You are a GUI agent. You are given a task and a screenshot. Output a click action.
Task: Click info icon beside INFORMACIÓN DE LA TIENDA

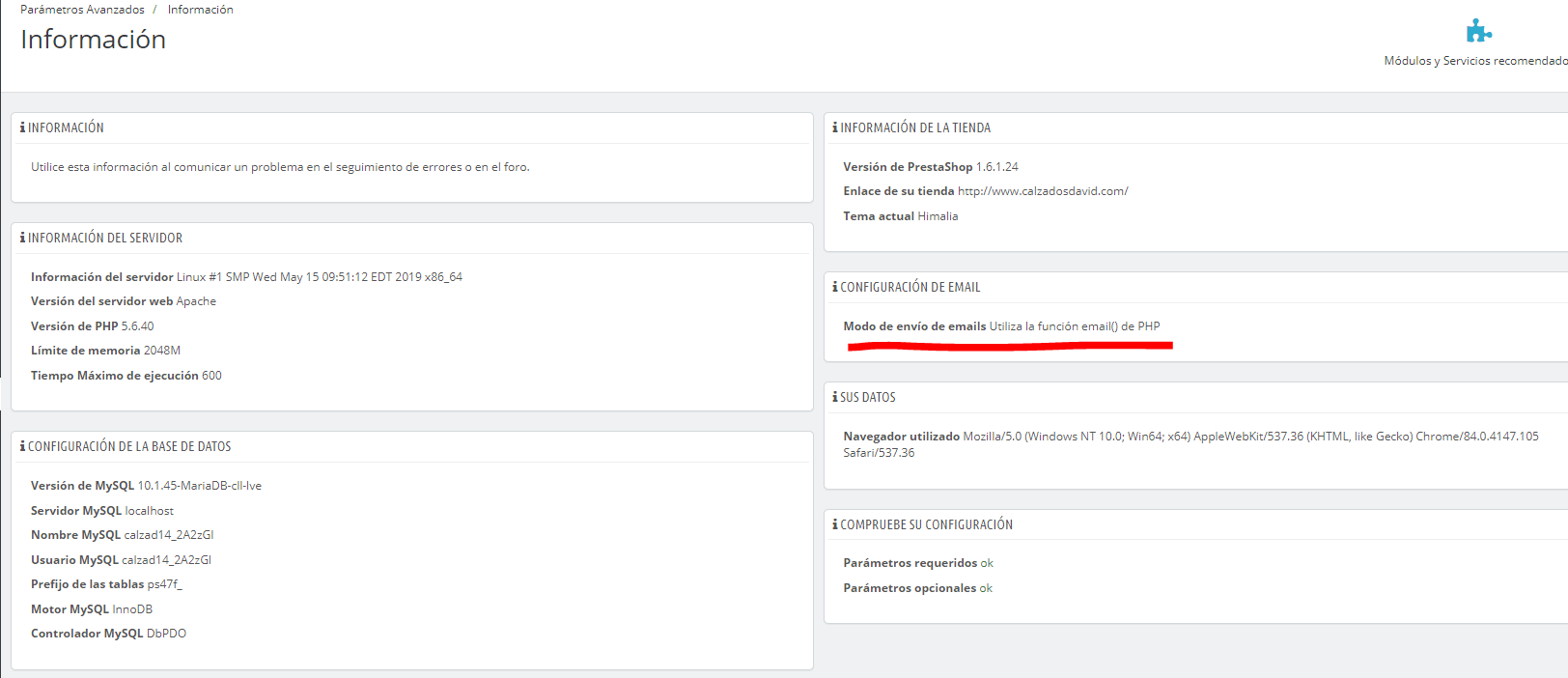(835, 127)
